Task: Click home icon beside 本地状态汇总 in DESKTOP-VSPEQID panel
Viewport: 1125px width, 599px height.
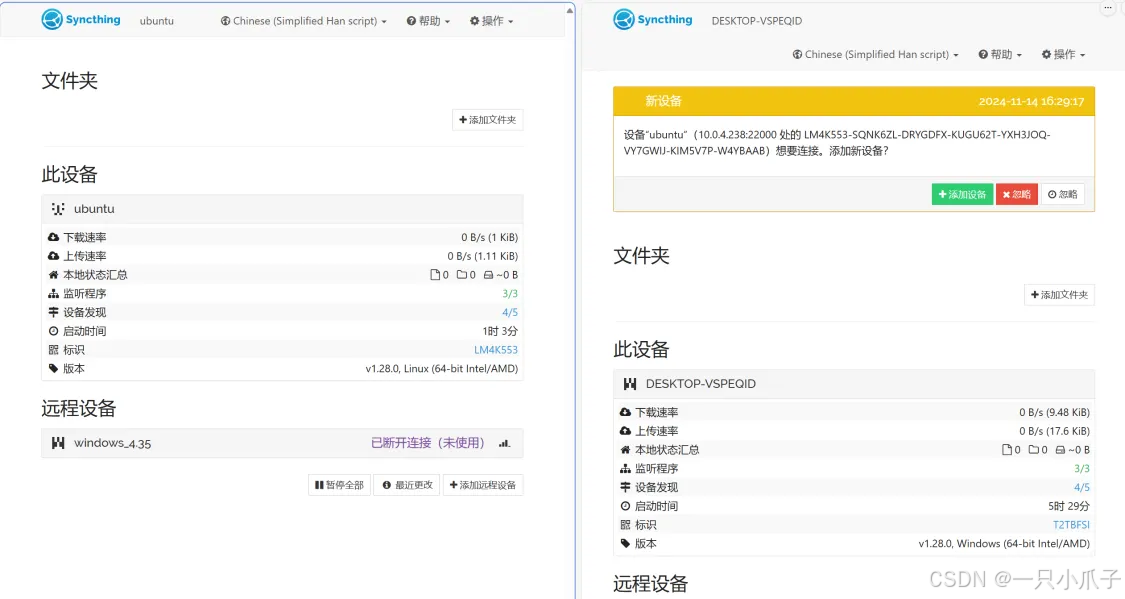Action: pos(625,450)
